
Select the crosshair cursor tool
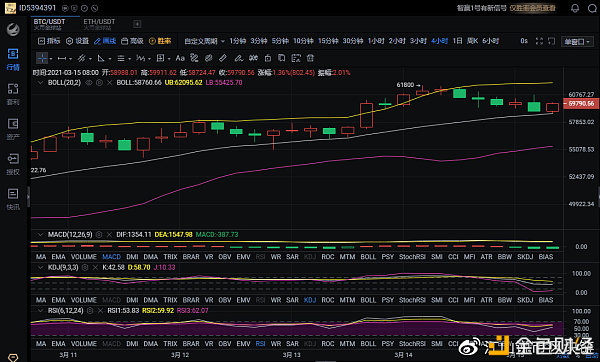tap(42, 58)
